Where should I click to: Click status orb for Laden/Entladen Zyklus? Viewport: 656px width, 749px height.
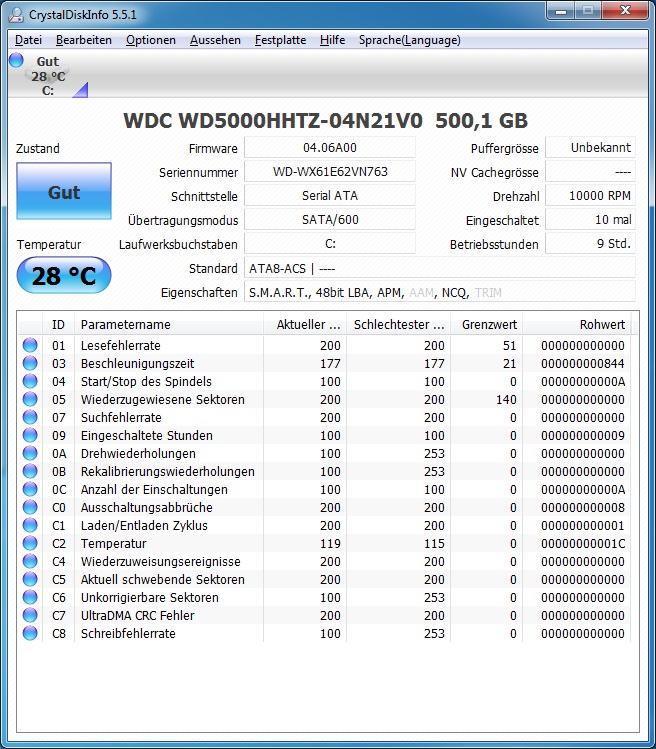click(30, 525)
